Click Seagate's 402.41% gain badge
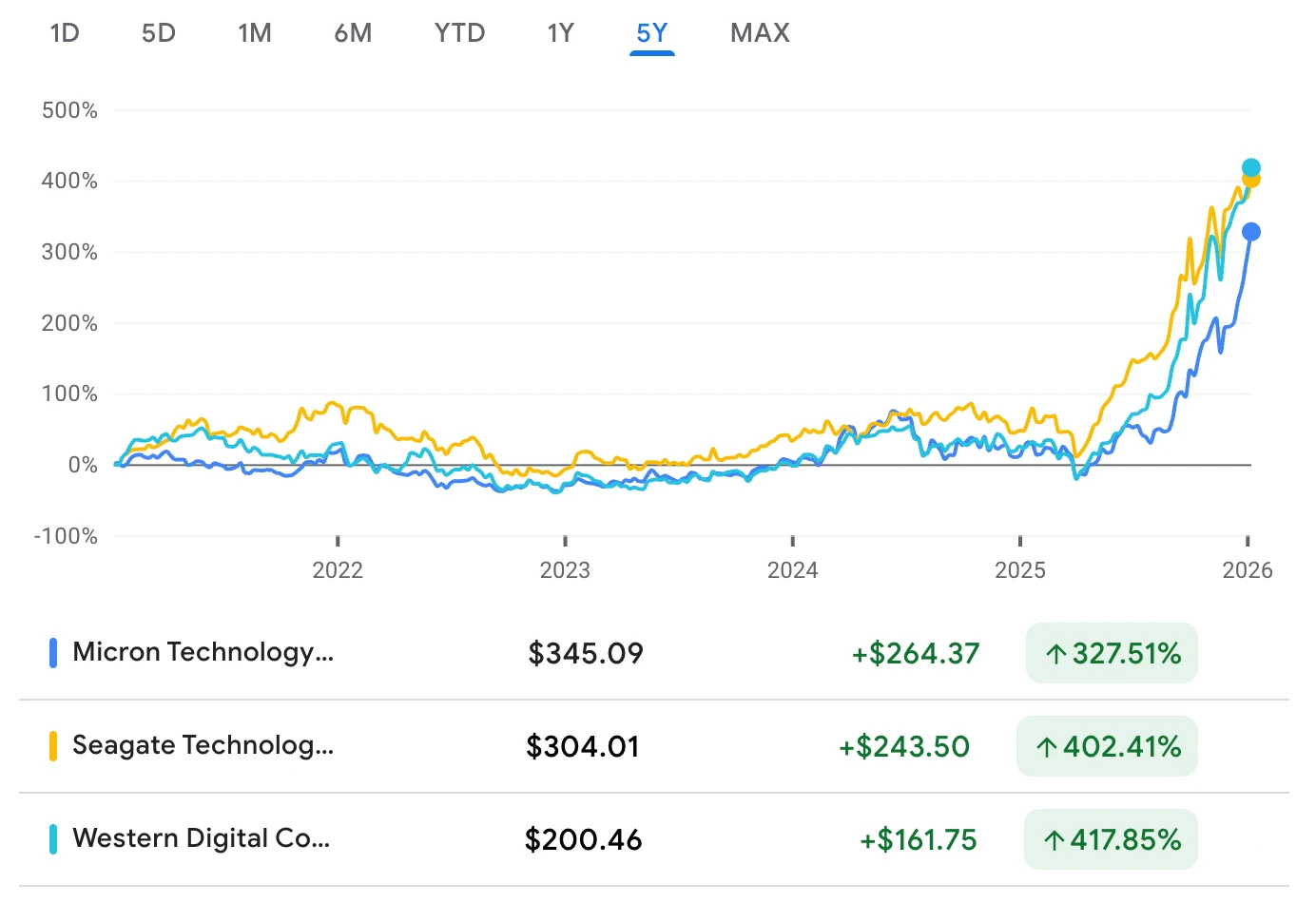This screenshot has width=1316, height=903. pos(1107,746)
